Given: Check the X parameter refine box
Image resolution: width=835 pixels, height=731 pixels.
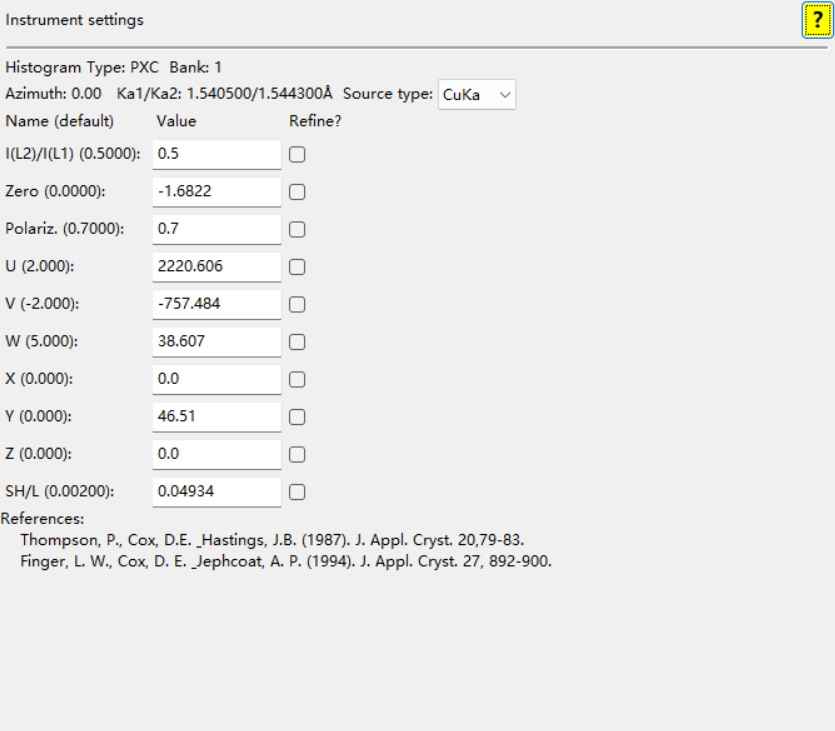Looking at the screenshot, I should click(297, 380).
